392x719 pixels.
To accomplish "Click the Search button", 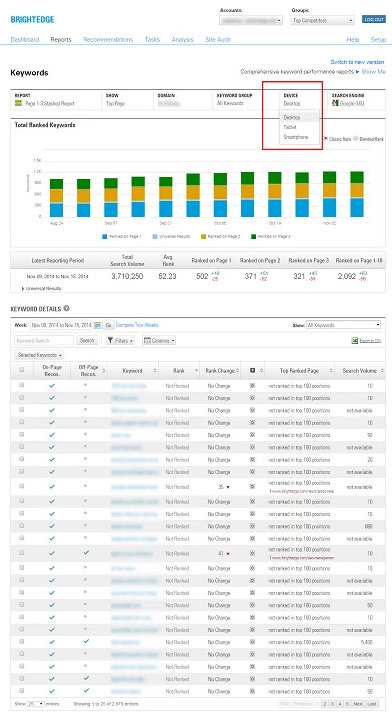I will (87, 341).
